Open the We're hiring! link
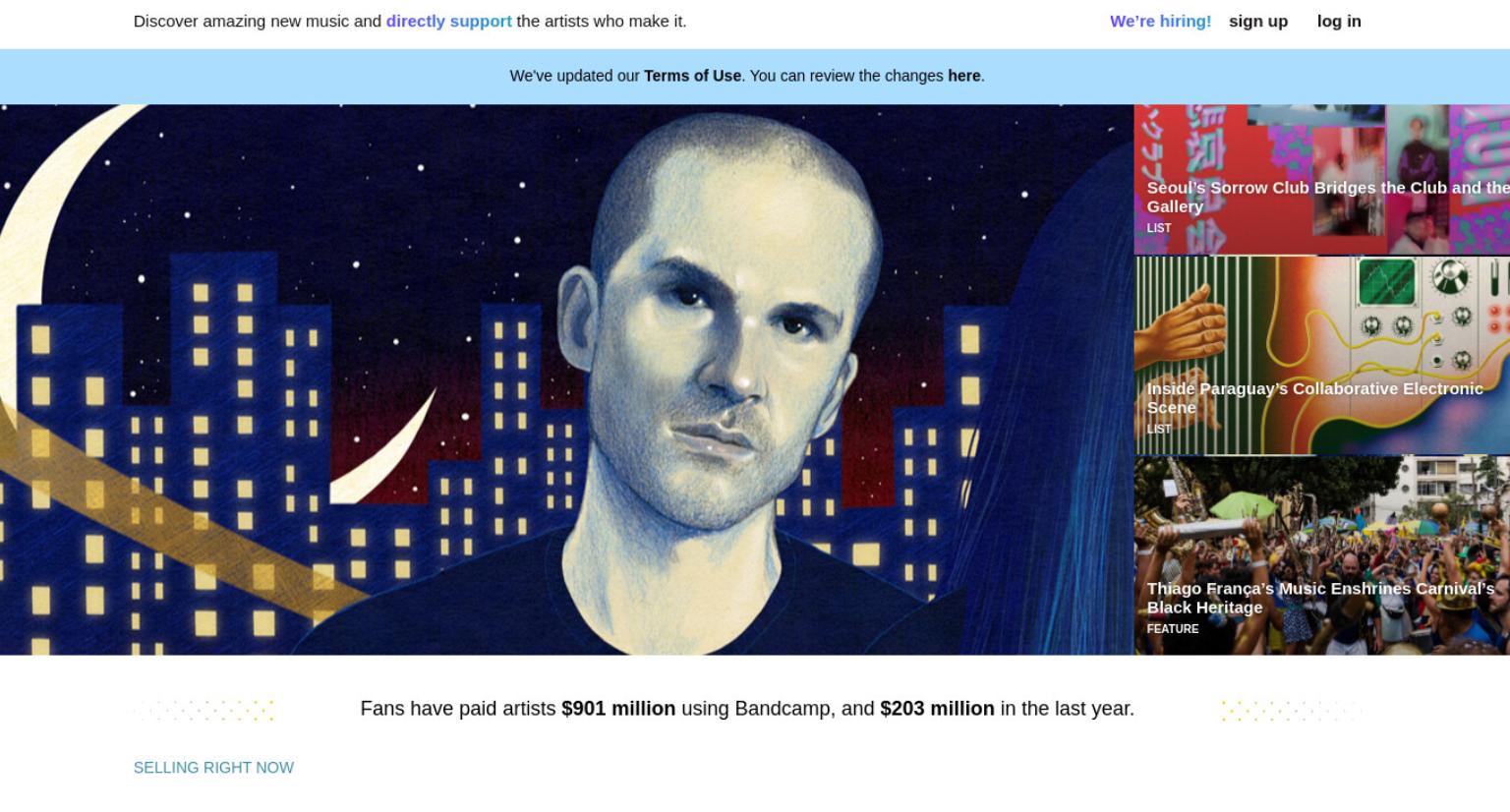1510x812 pixels. [x=1160, y=21]
